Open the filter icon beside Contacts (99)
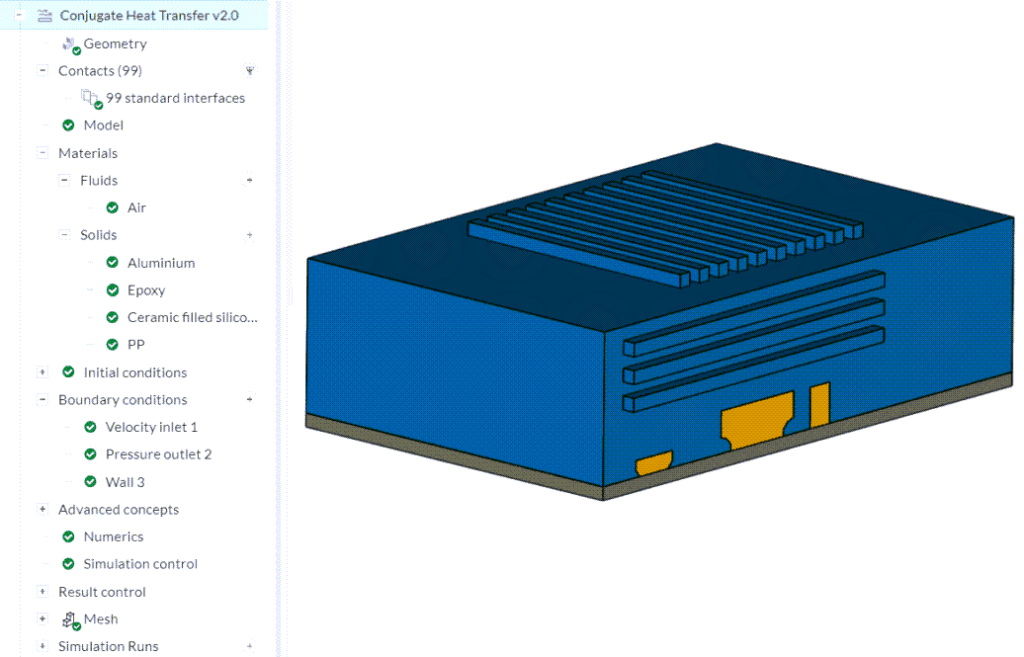This screenshot has width=1024, height=657. [x=249, y=70]
